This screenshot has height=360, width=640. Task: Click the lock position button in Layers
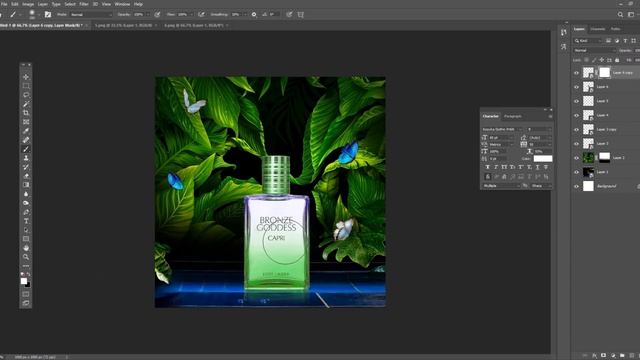click(x=601, y=60)
